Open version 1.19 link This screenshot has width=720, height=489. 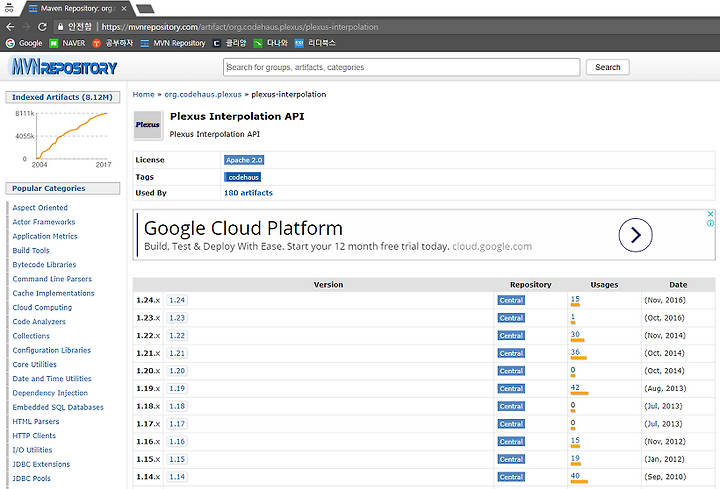[177, 388]
